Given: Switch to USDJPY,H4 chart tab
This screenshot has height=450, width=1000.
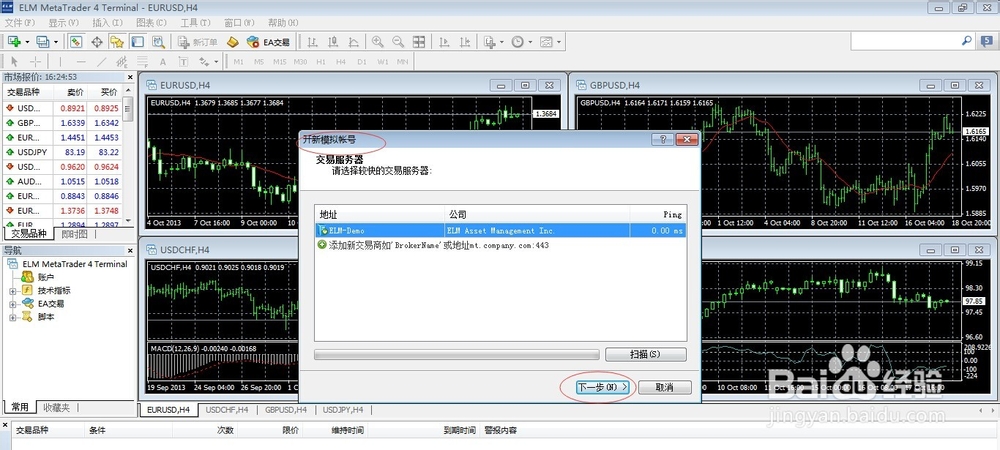Looking at the screenshot, I should (x=342, y=410).
